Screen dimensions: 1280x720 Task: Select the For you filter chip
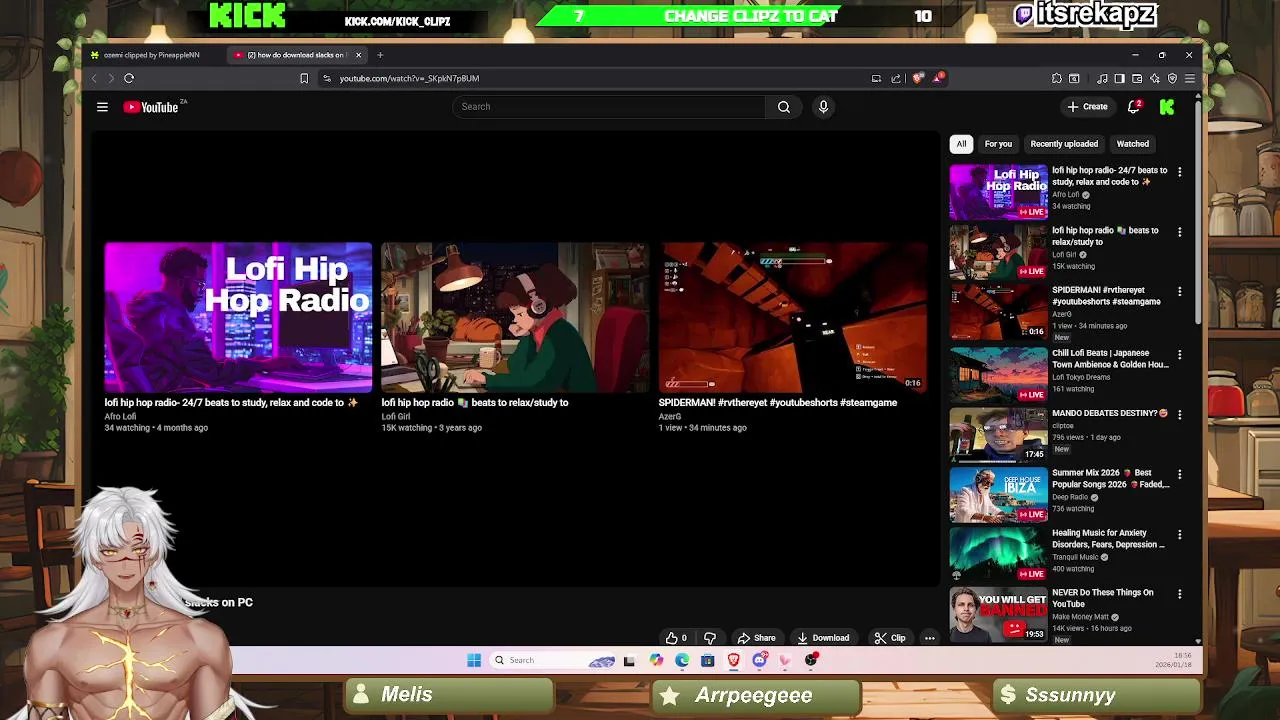[998, 144]
